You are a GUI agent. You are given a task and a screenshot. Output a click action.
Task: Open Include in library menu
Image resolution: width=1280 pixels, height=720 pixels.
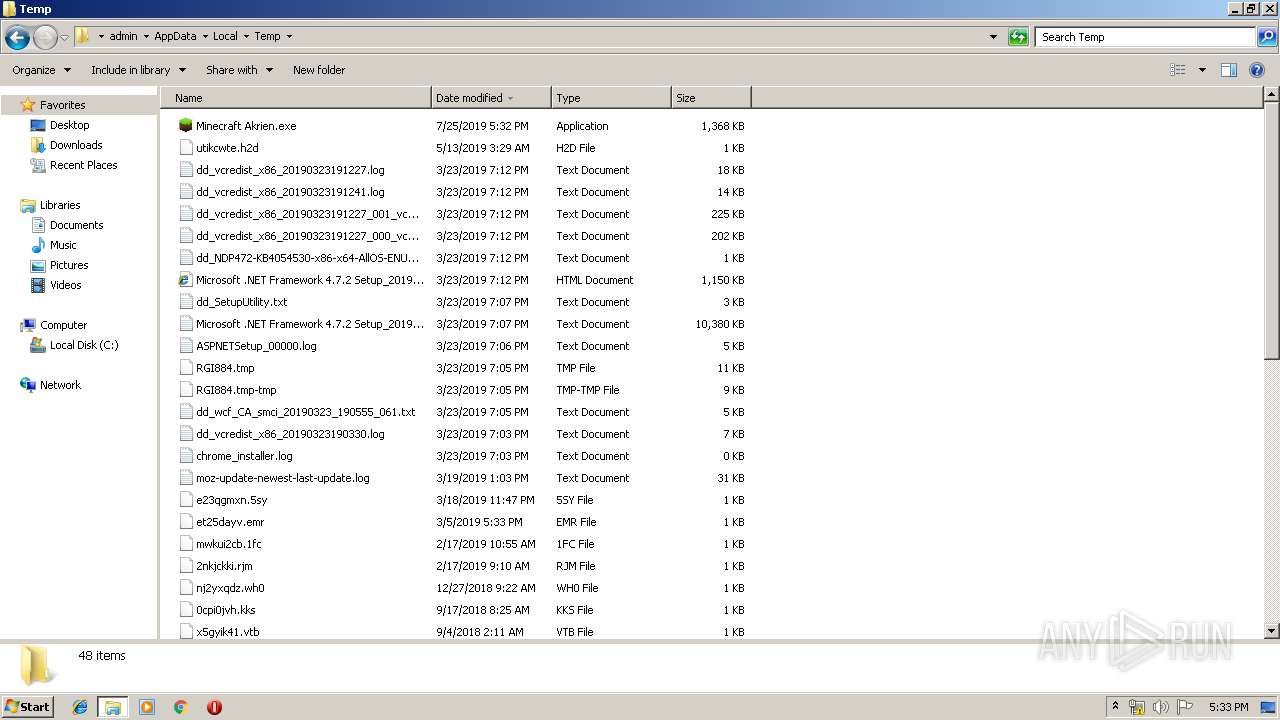[x=138, y=70]
